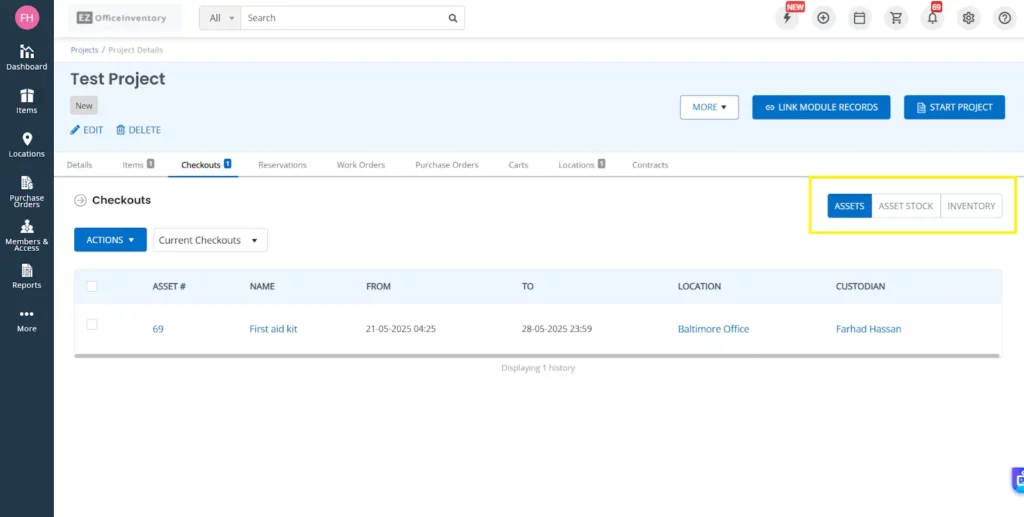Go to Items in sidebar
Screen dimensions: 1024x517
(27, 101)
